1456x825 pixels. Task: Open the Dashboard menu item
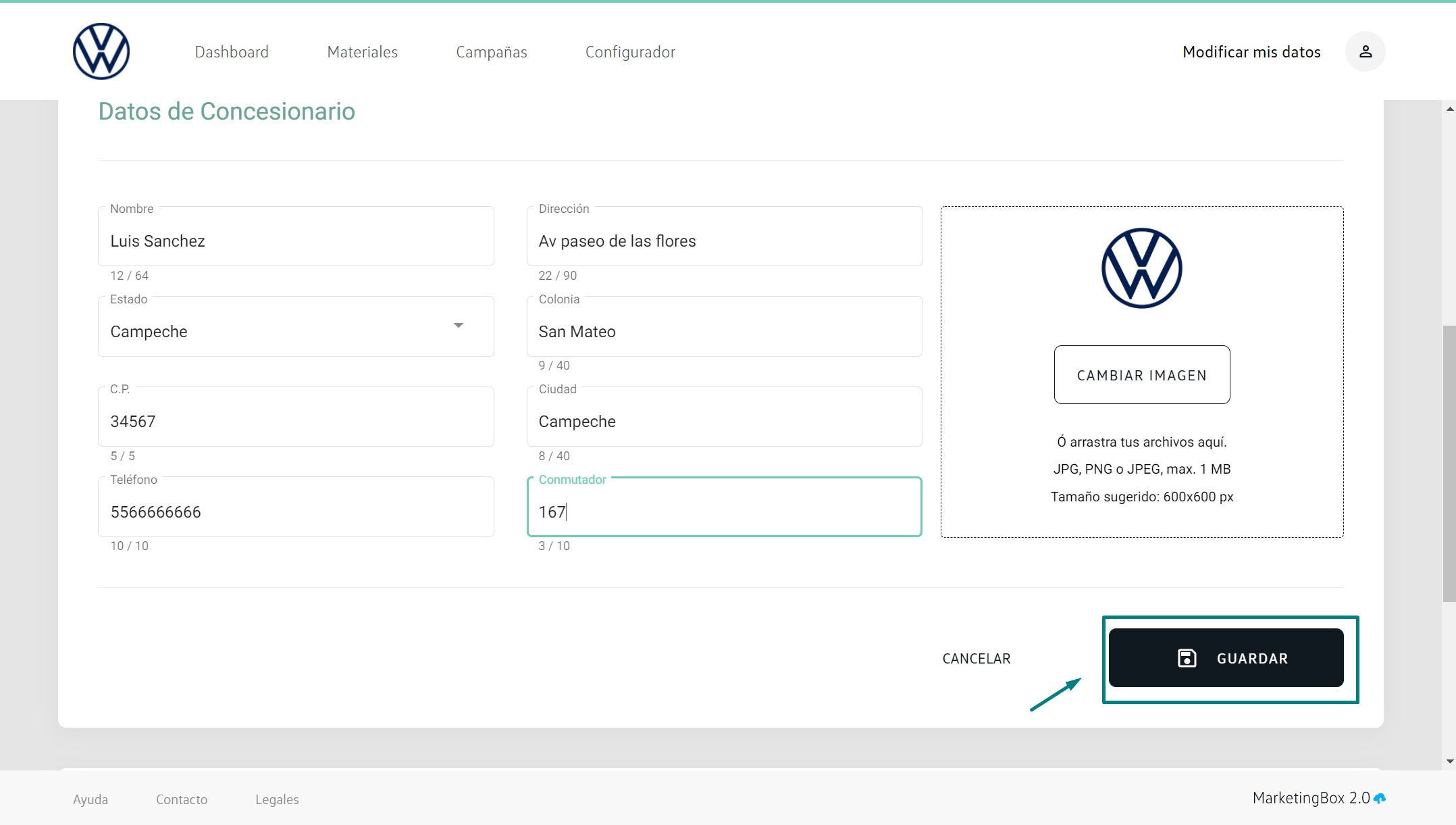[x=232, y=52]
